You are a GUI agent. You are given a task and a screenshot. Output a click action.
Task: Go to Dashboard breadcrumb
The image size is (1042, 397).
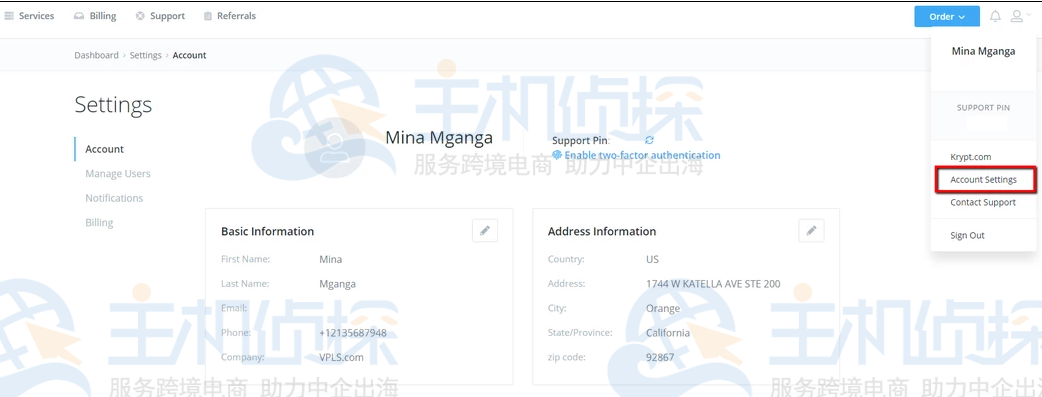click(x=96, y=55)
